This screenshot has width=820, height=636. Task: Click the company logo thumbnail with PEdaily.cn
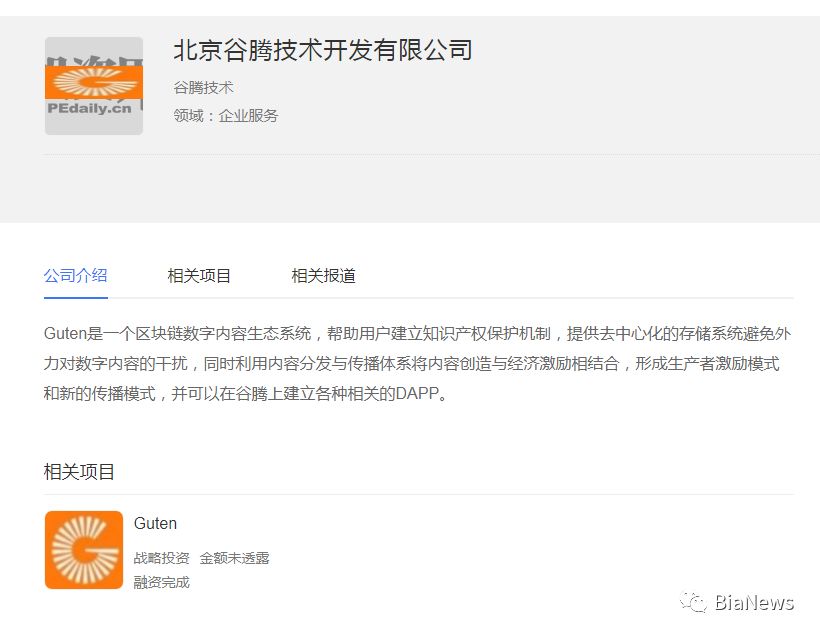pyautogui.click(x=94, y=86)
